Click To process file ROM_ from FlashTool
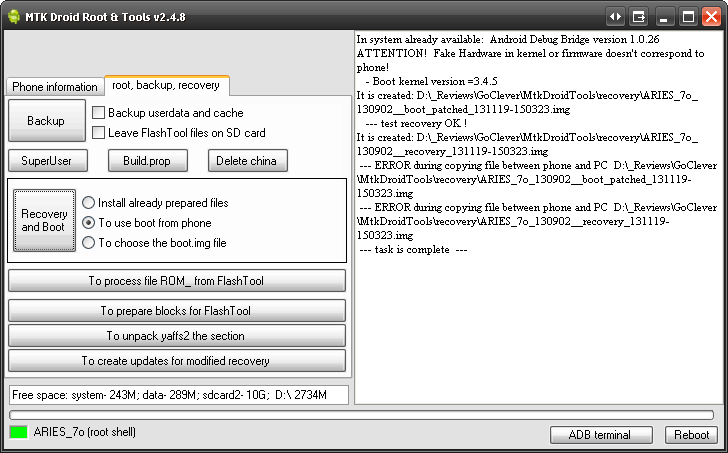The image size is (728, 453). (177, 281)
